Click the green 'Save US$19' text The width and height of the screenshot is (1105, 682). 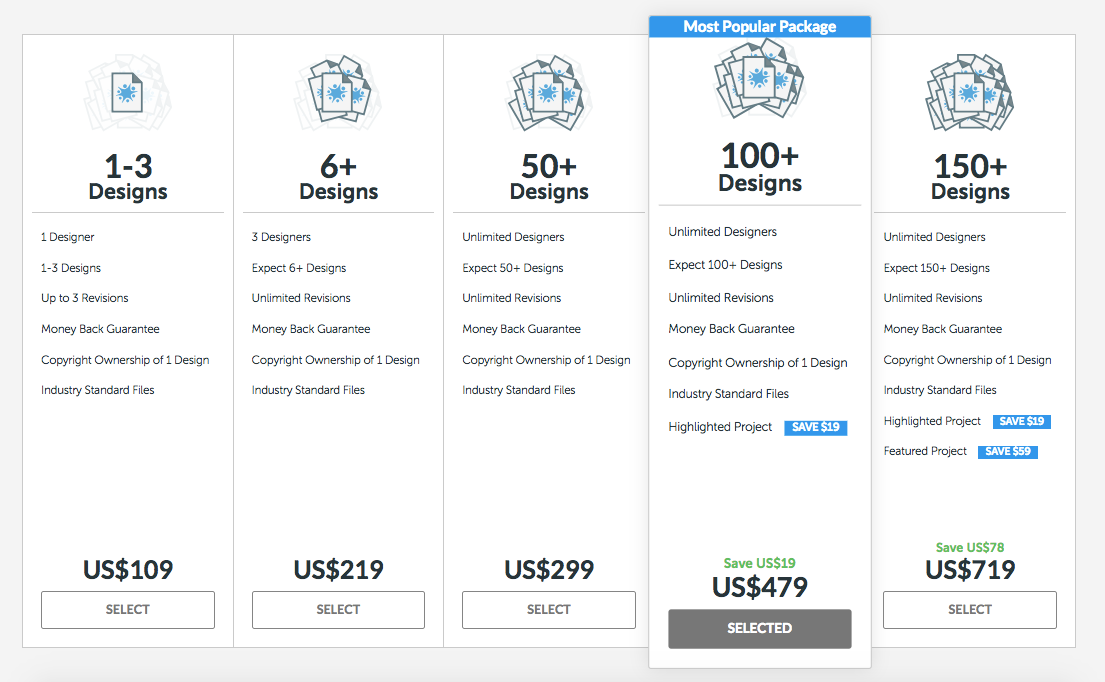click(760, 564)
